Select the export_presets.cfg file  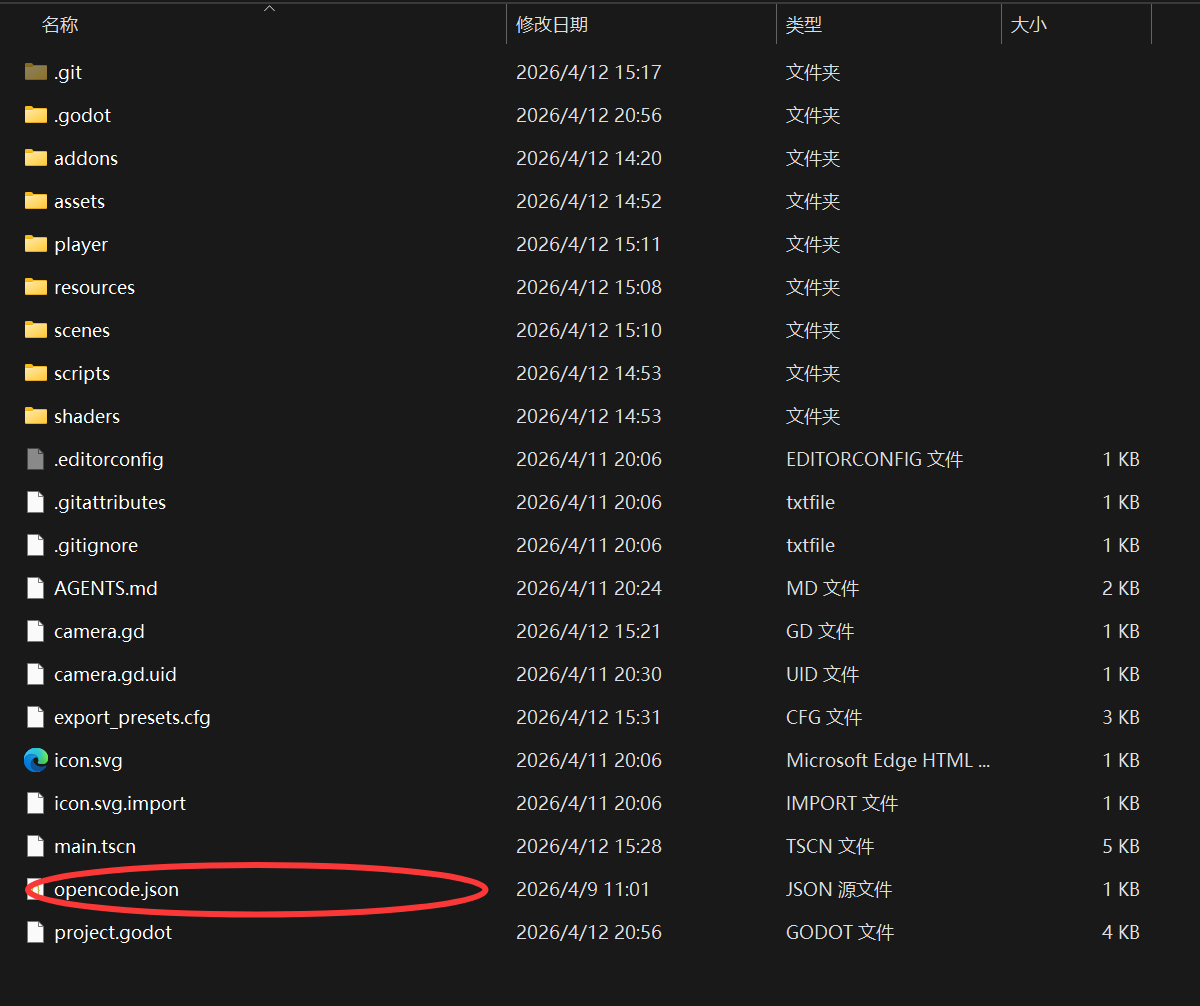132,717
